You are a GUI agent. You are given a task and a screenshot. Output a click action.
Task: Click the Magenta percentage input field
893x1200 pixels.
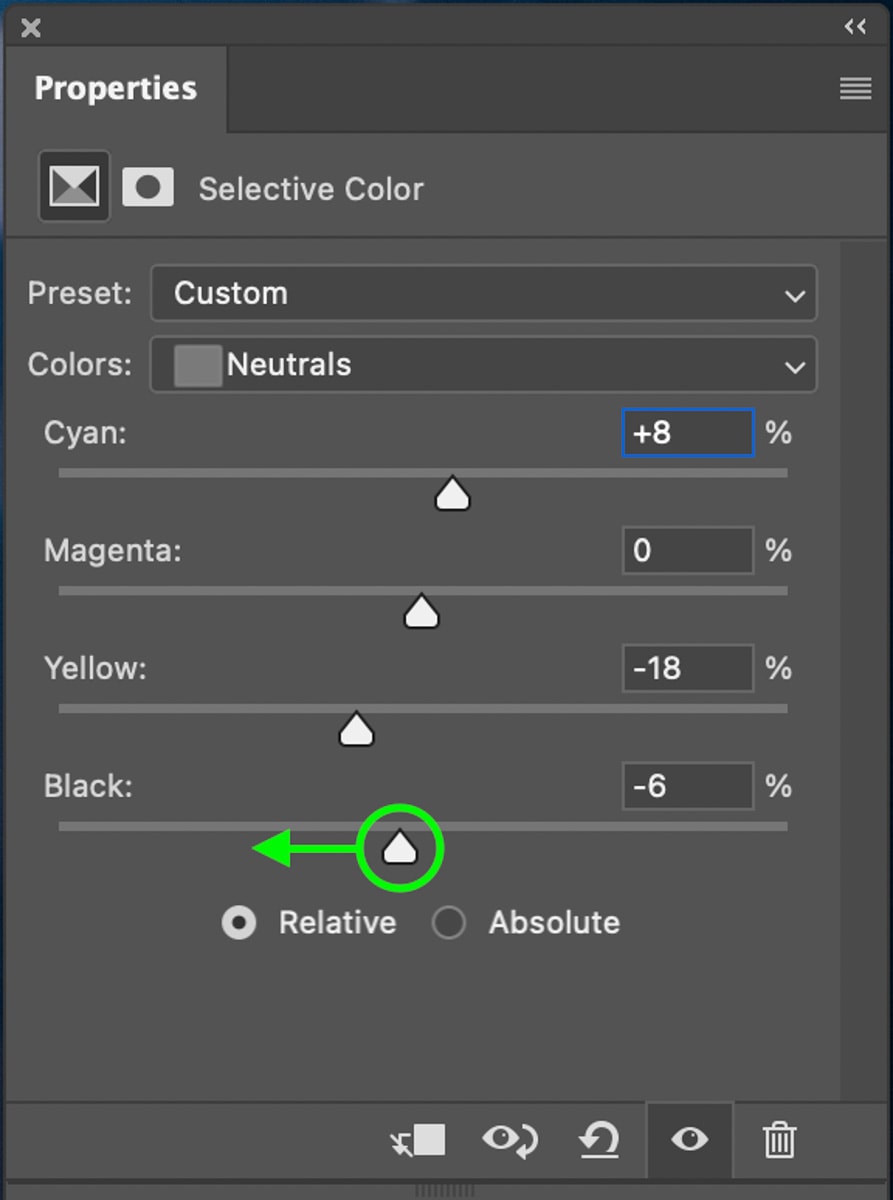687,551
